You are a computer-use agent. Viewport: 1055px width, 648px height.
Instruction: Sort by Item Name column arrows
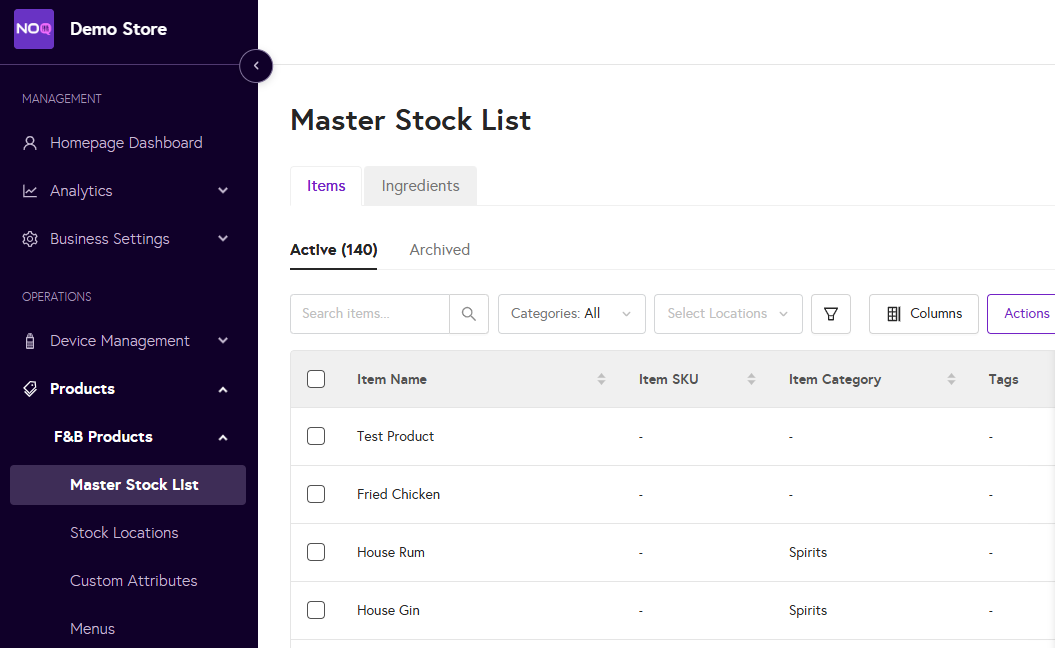601,379
